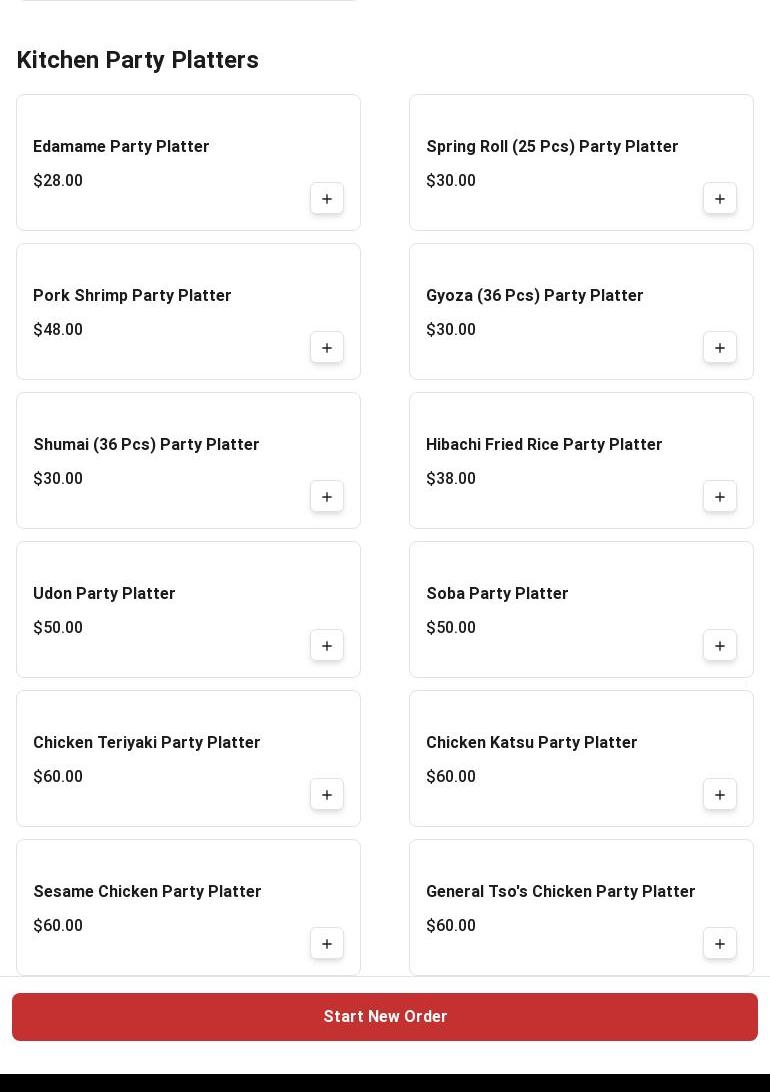Add Chicken Teriyaki Party Platter
Screen dimensions: 770x1092
click(327, 795)
